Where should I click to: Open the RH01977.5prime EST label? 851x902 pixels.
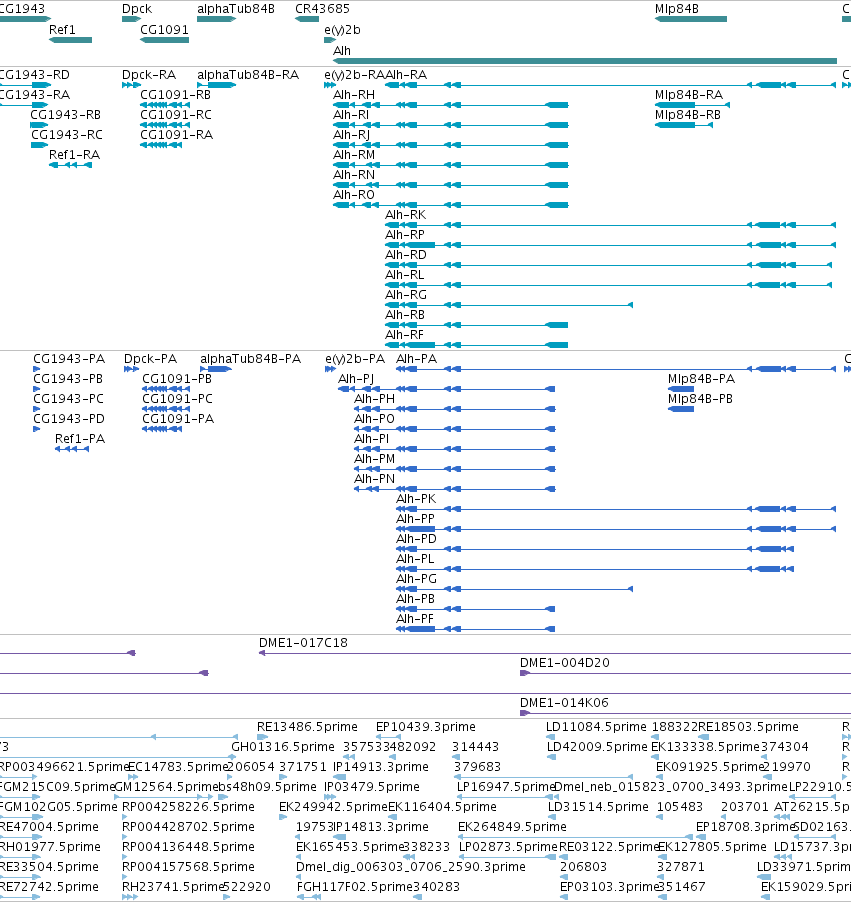point(50,847)
